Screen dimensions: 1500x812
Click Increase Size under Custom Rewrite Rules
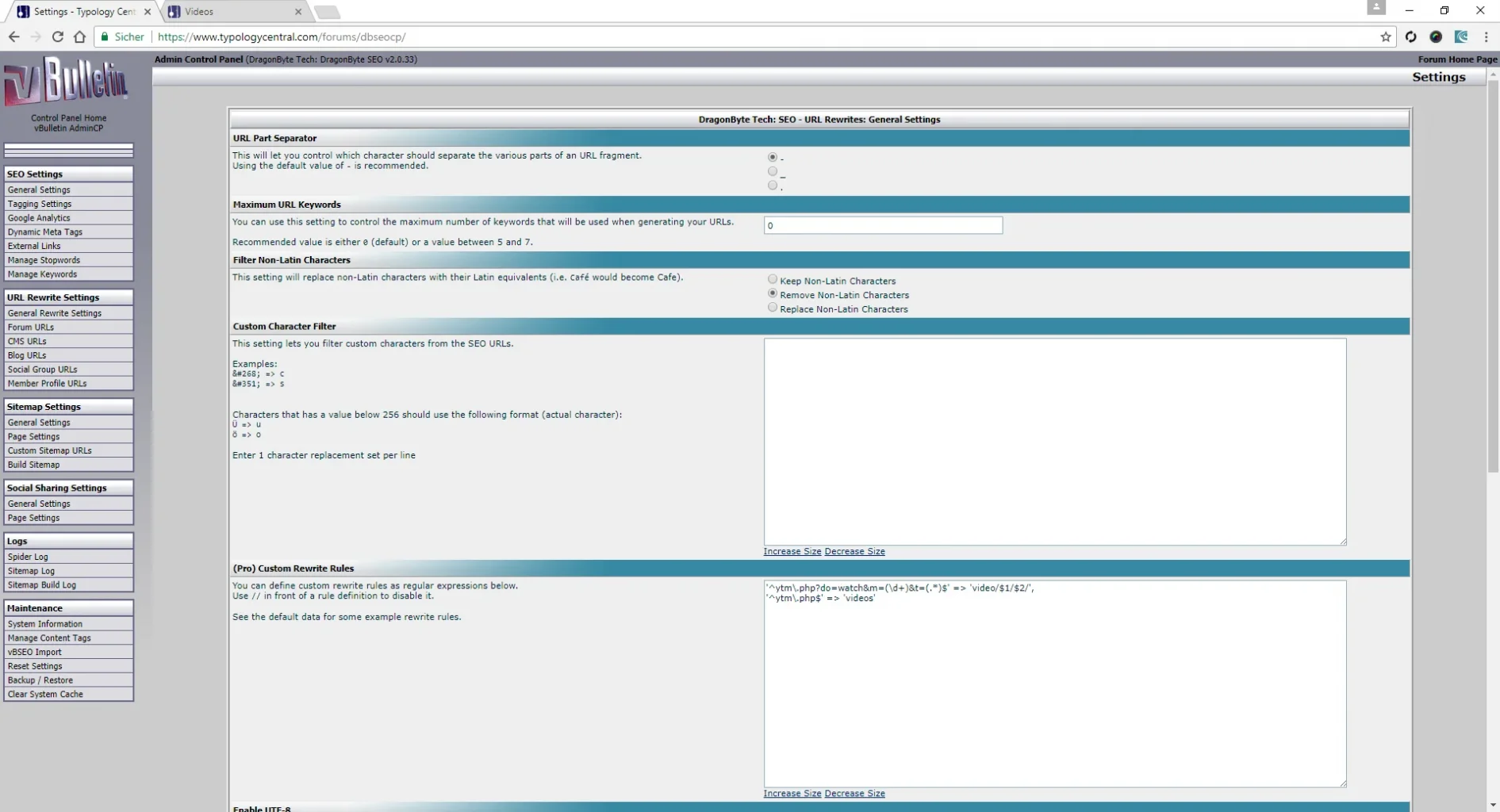click(x=792, y=793)
